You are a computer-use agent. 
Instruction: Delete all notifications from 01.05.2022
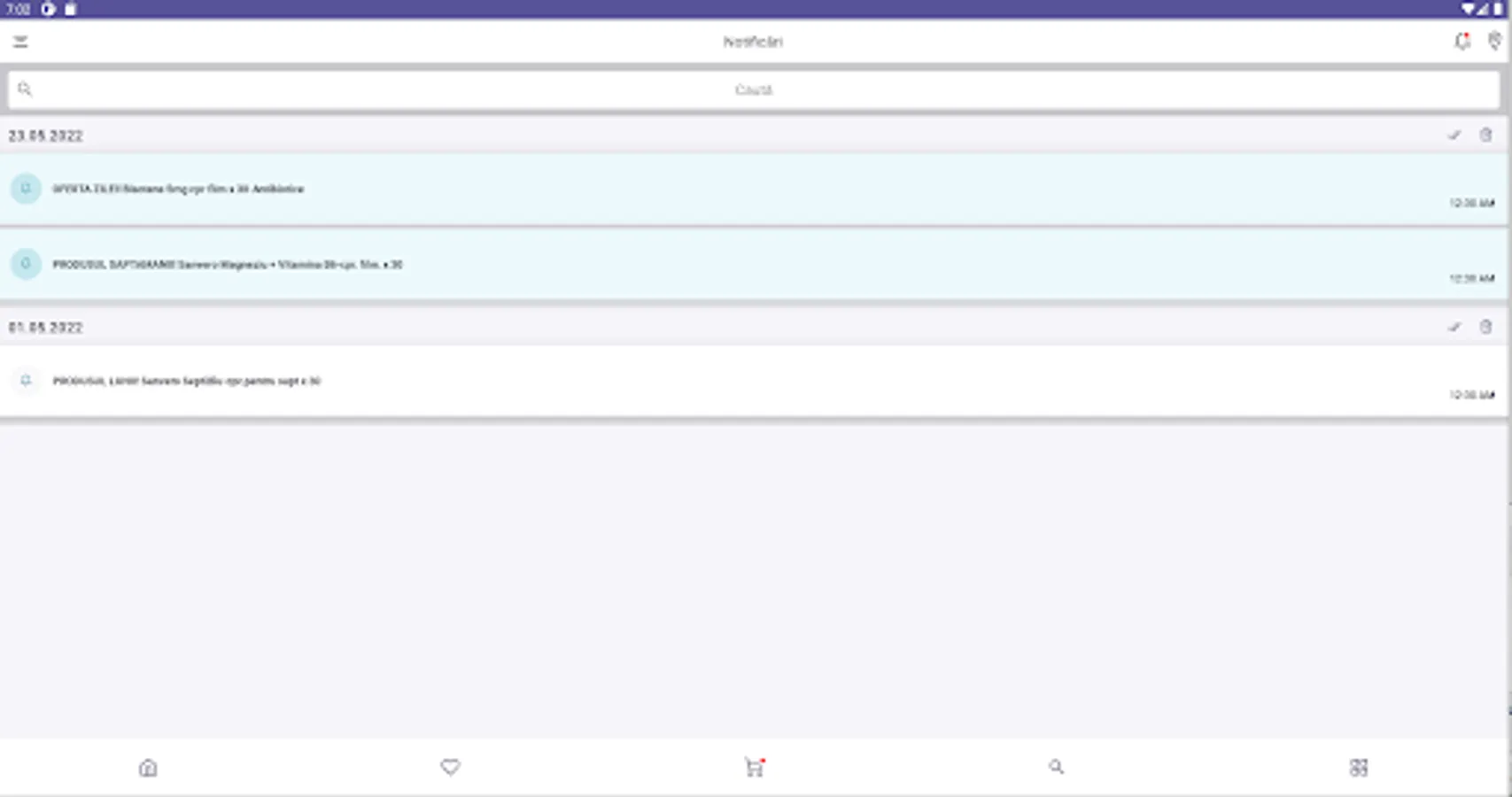click(x=1486, y=327)
